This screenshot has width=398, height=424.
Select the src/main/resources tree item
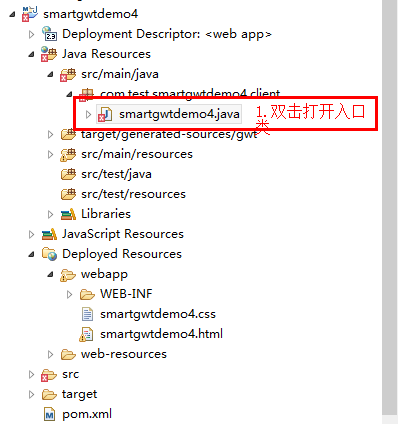pyautogui.click(x=137, y=154)
